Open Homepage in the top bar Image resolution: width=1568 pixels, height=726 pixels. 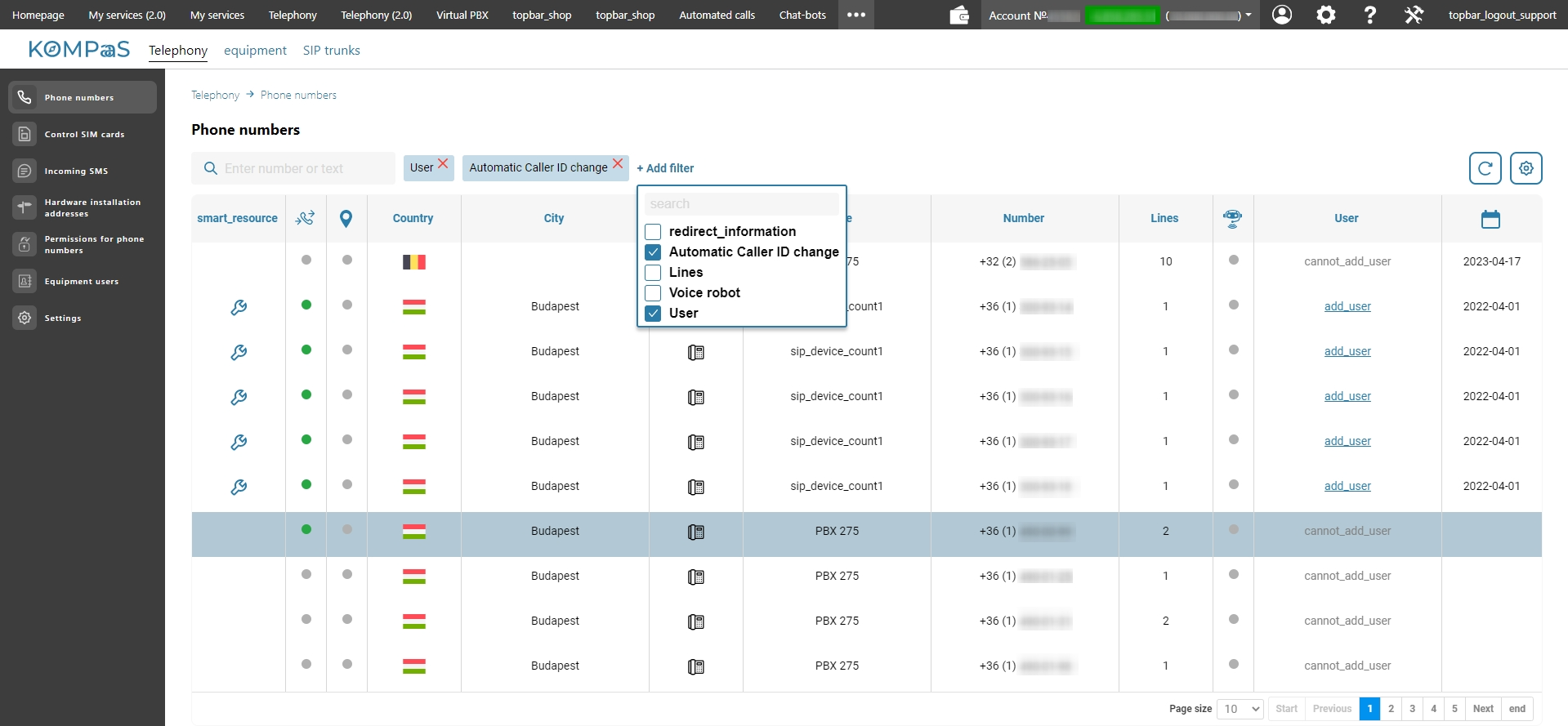[38, 15]
